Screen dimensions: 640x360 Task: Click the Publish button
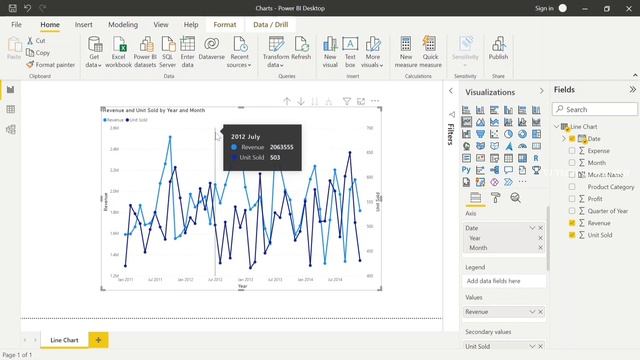point(498,49)
